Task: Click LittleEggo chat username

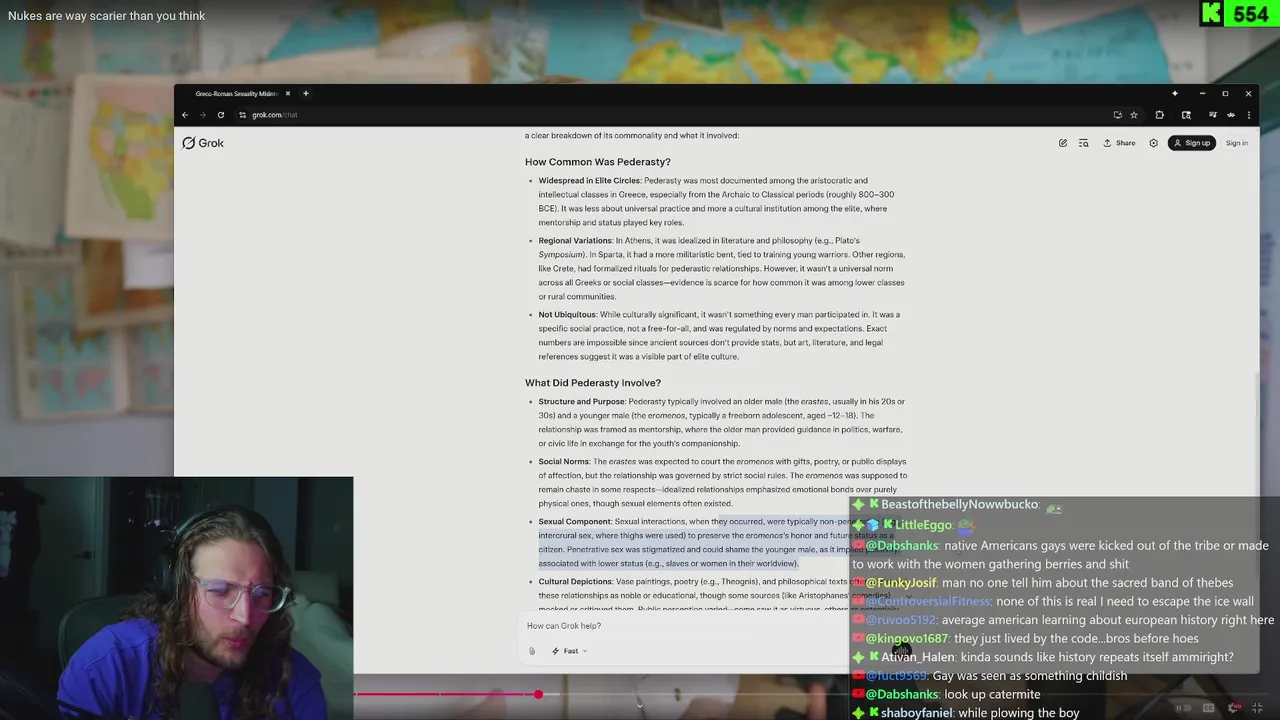Action: point(924,525)
